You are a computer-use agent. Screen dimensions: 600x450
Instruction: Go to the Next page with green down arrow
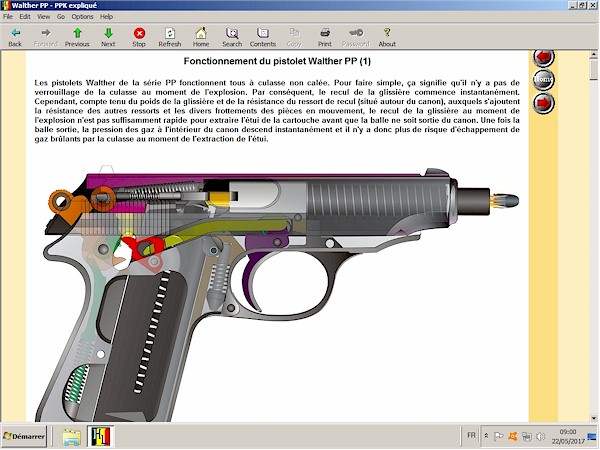click(x=108, y=37)
